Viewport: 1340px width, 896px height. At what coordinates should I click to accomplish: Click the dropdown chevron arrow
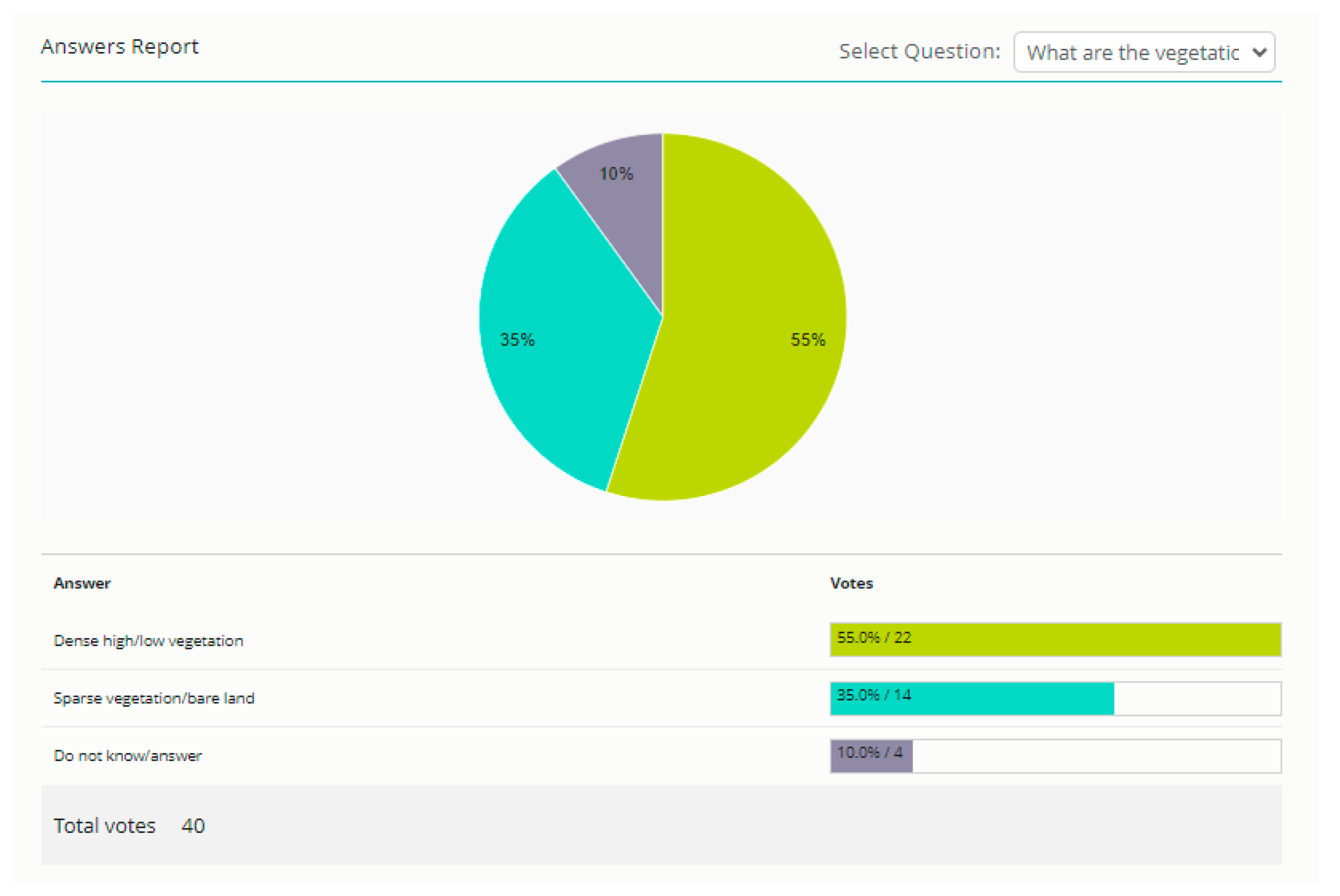(1259, 52)
